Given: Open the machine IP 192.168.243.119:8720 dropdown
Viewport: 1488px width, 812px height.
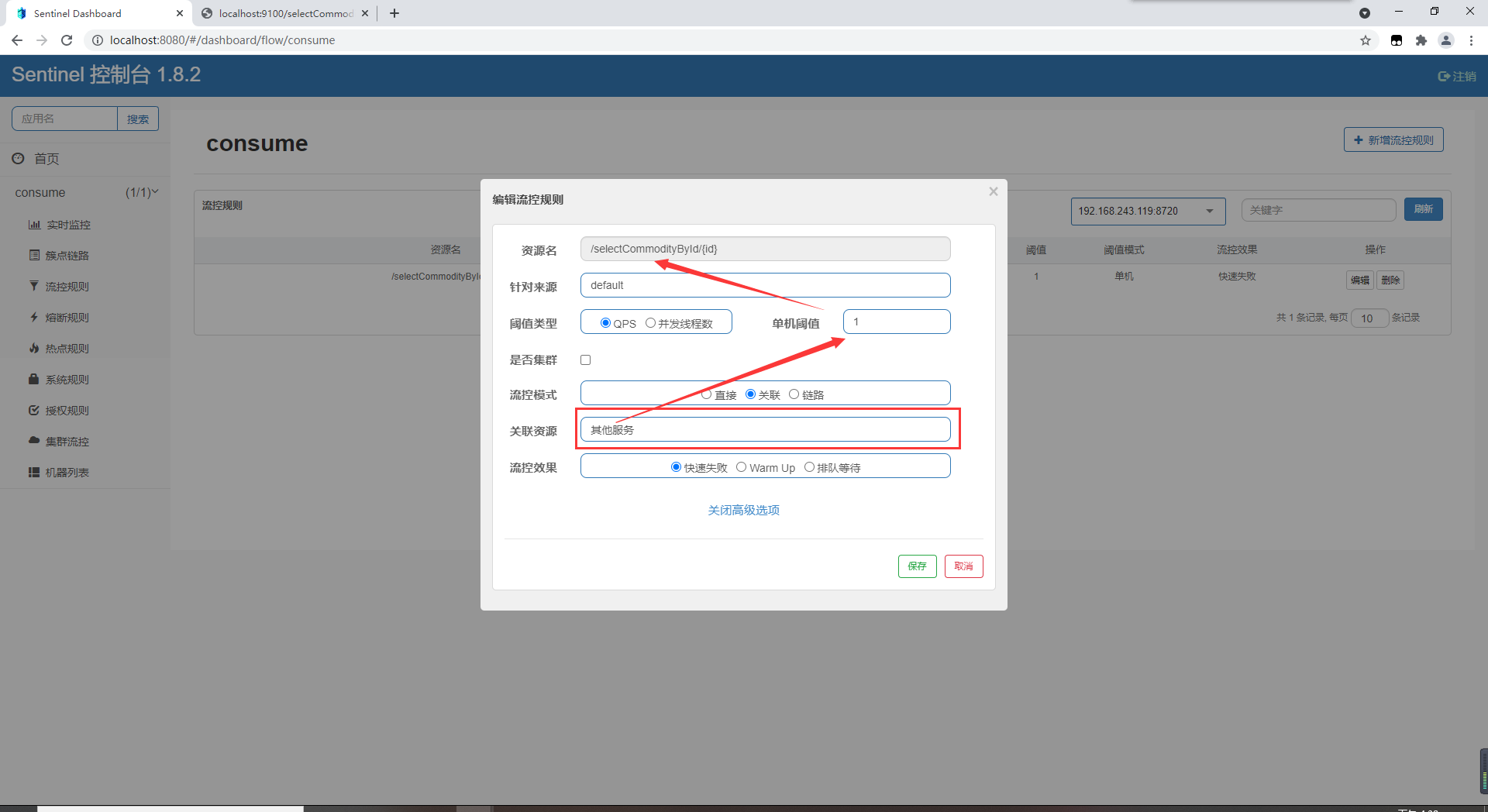Looking at the screenshot, I should 1148,211.
